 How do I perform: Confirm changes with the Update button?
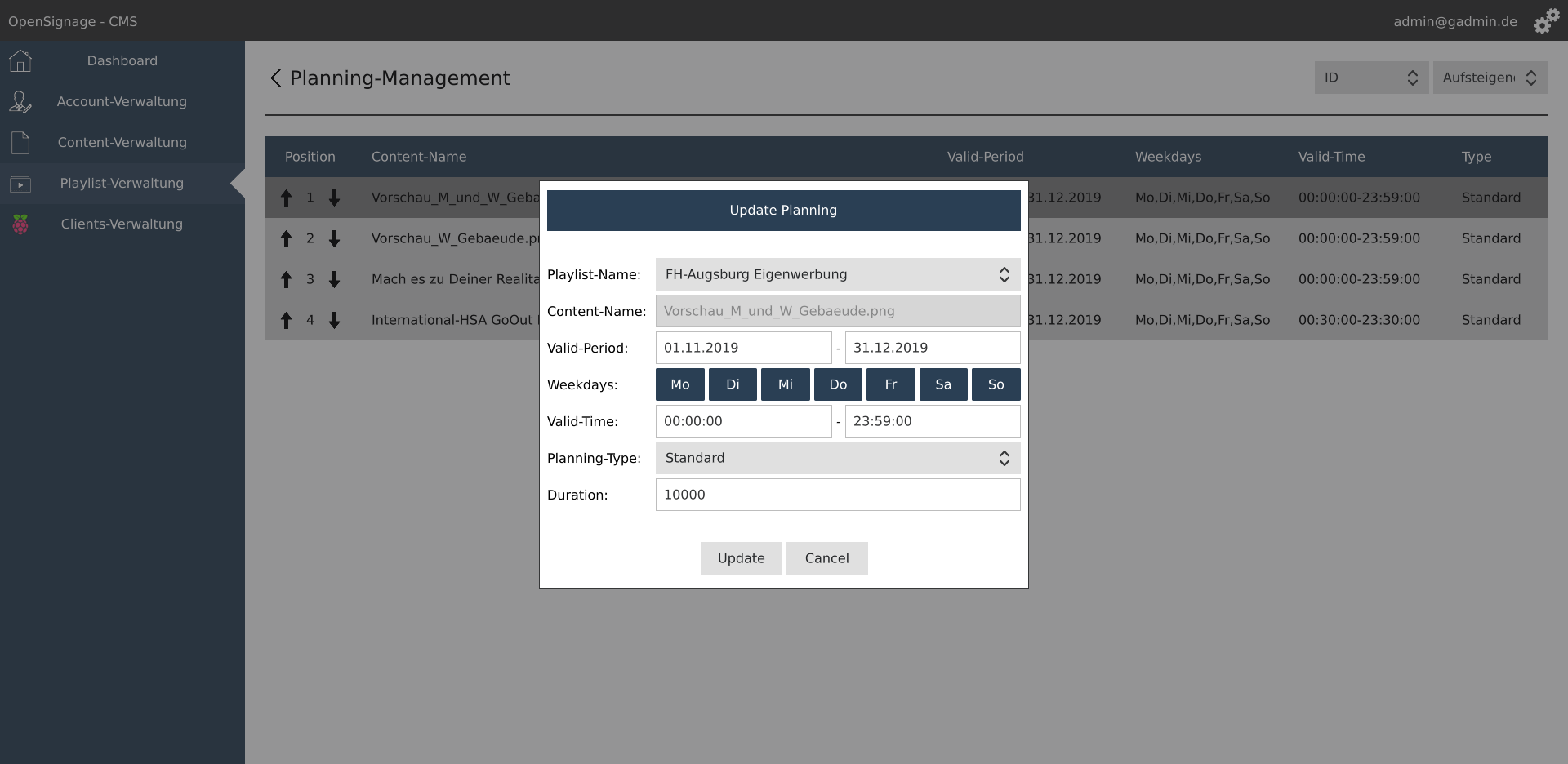click(x=741, y=558)
